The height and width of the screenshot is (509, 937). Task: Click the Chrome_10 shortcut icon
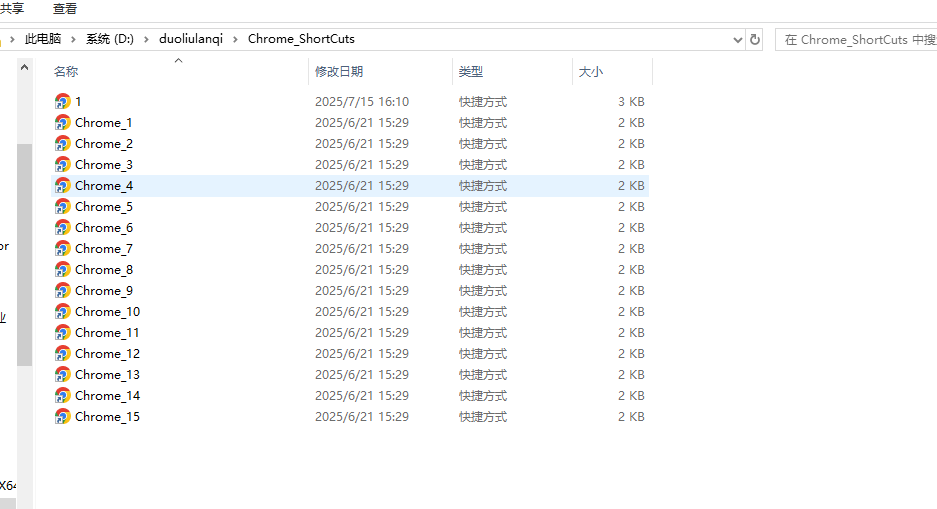[63, 312]
